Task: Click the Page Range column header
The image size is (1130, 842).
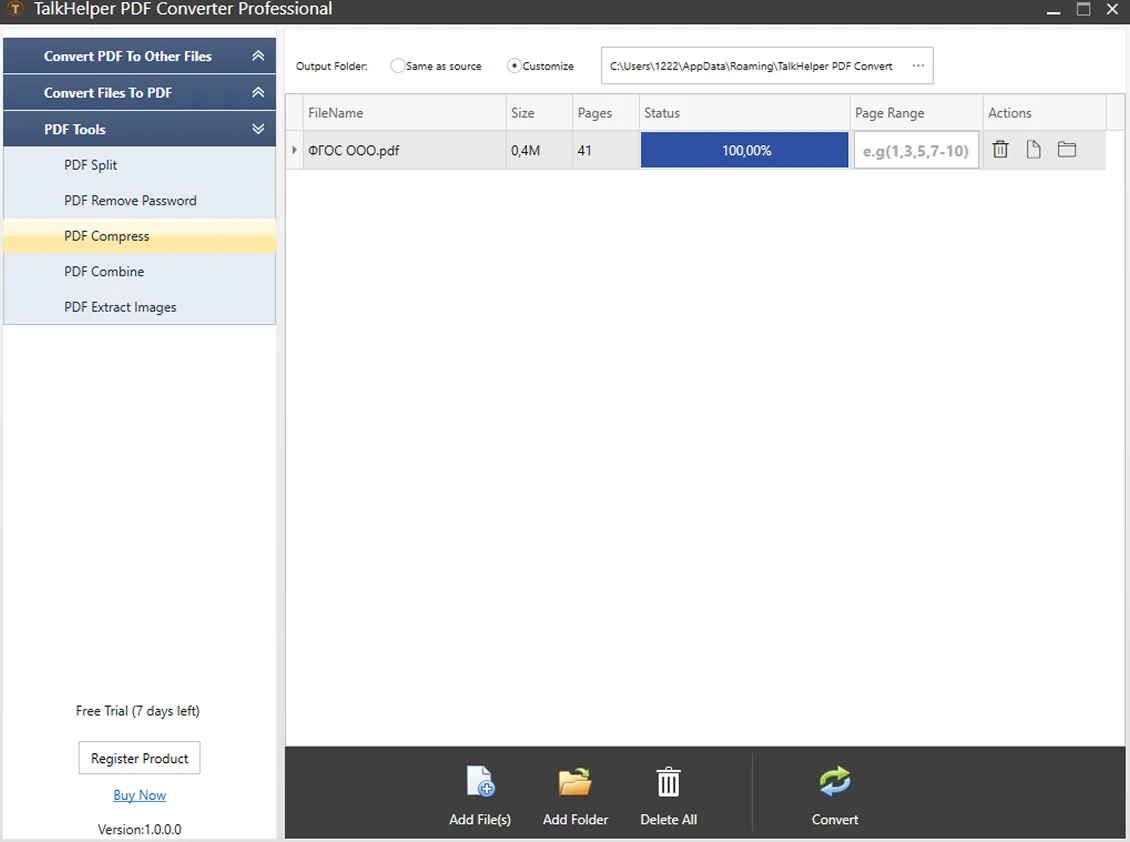Action: point(916,113)
